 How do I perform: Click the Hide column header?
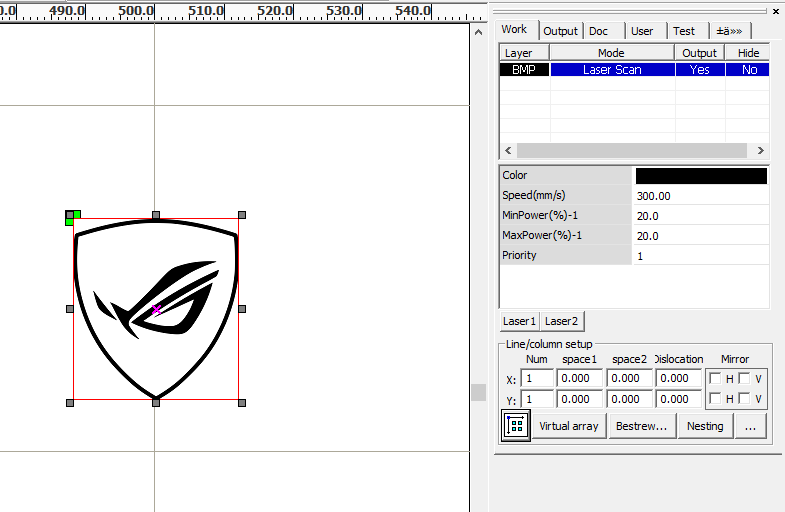click(747, 53)
